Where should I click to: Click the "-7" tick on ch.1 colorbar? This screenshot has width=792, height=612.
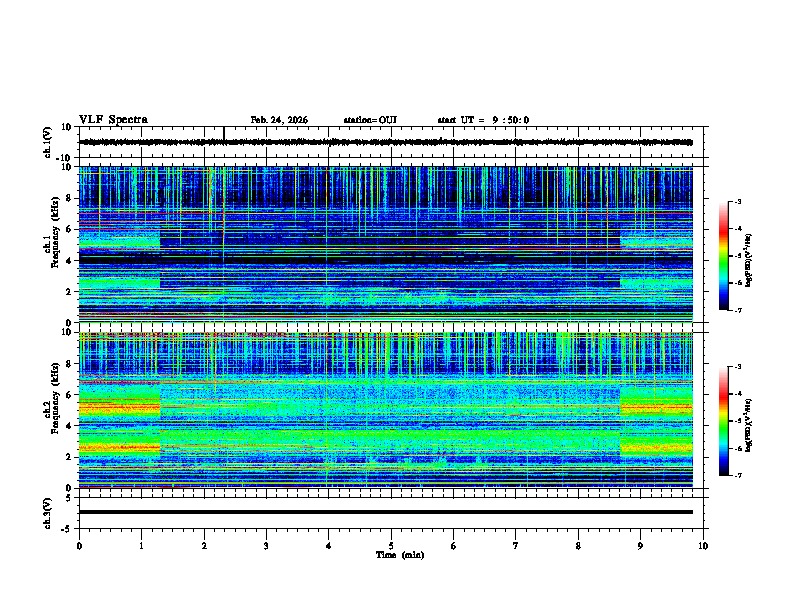pos(738,310)
